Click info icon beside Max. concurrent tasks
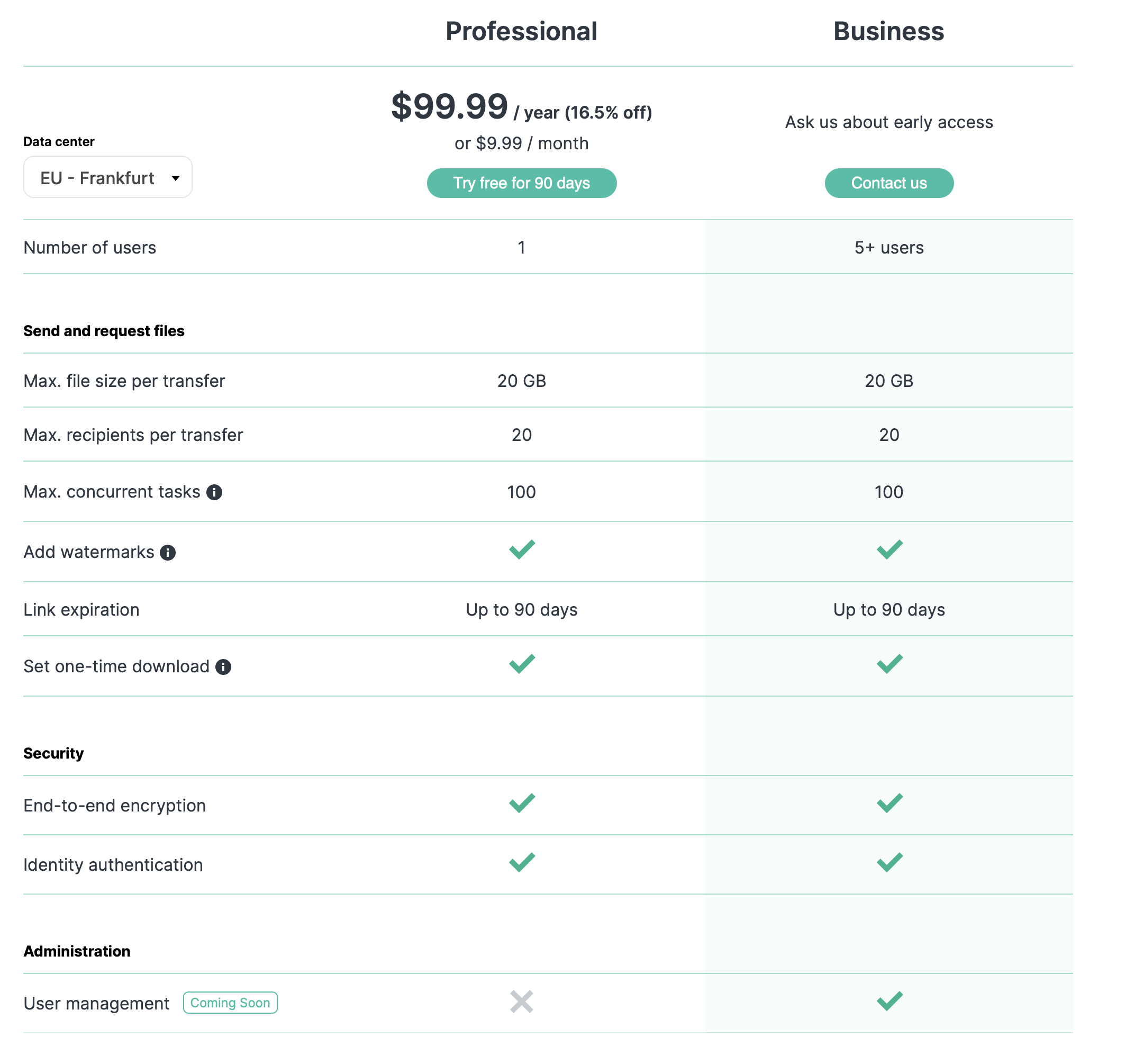Viewport: 1126px width, 1064px height. (x=214, y=492)
